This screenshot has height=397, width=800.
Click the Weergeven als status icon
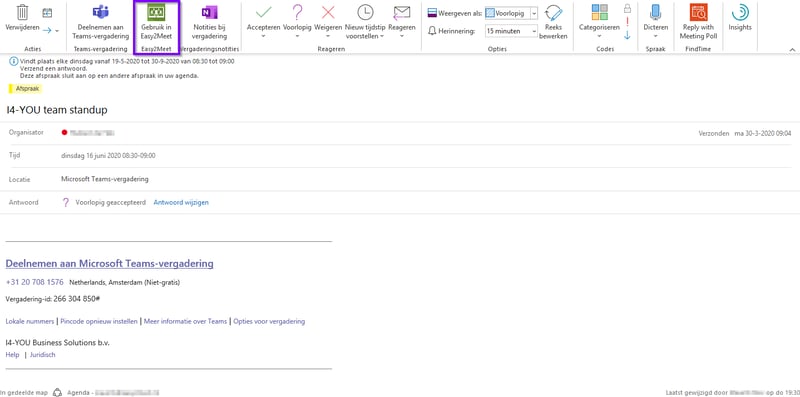(432, 13)
